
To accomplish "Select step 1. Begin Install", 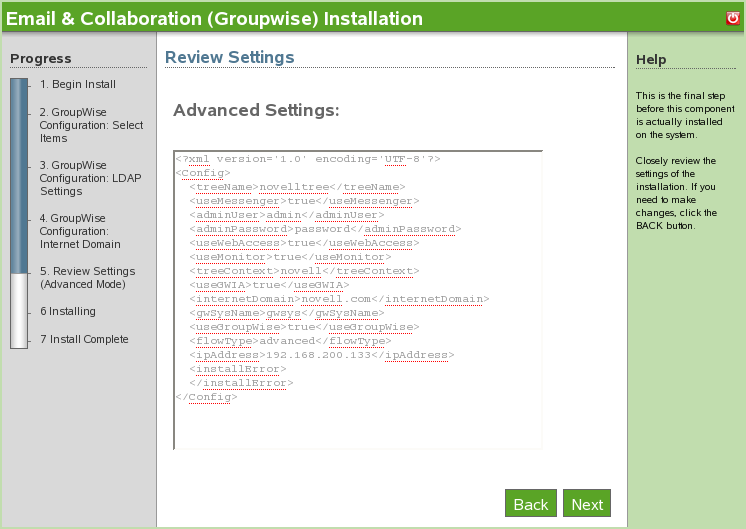I will [x=78, y=84].
